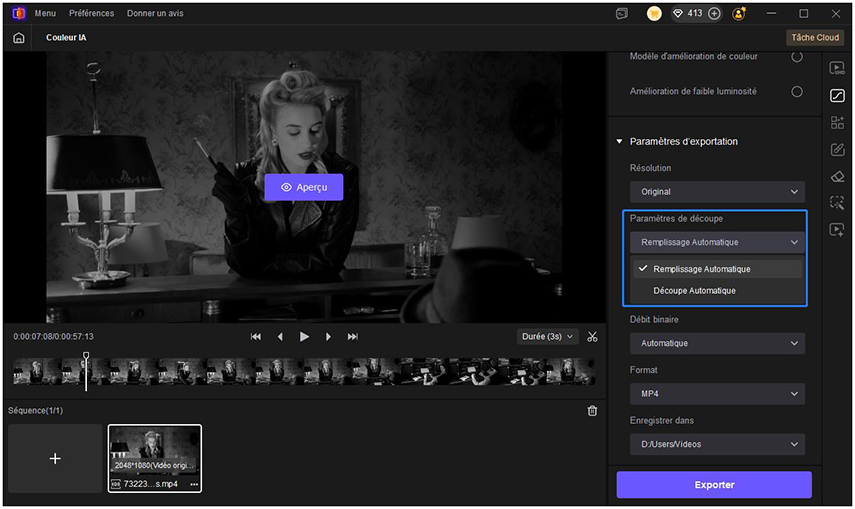Add new clip with plus tile
This screenshot has height=509, width=855.
(x=55, y=458)
